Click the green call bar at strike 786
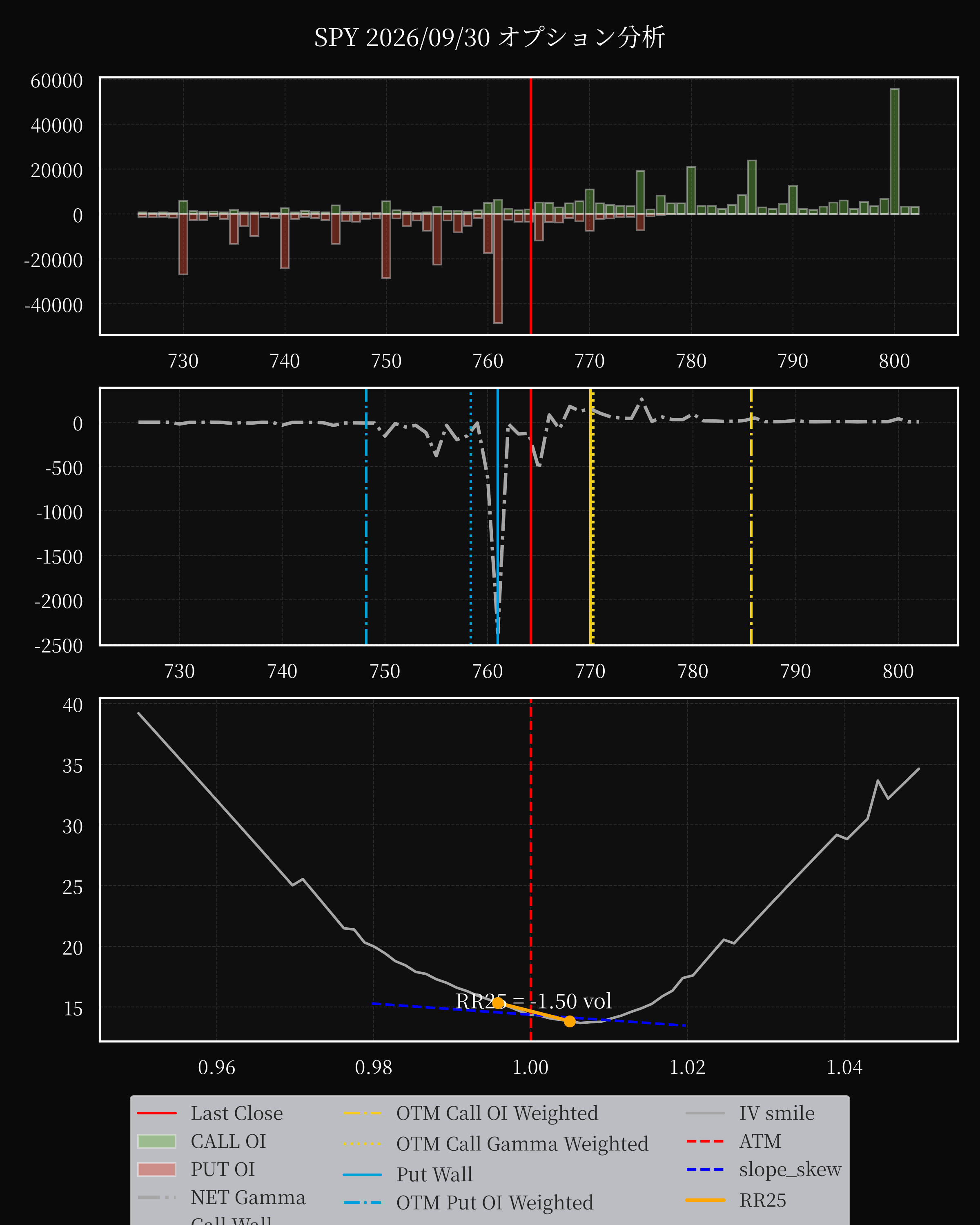Screen dimensions: 980x1225 (x=752, y=187)
